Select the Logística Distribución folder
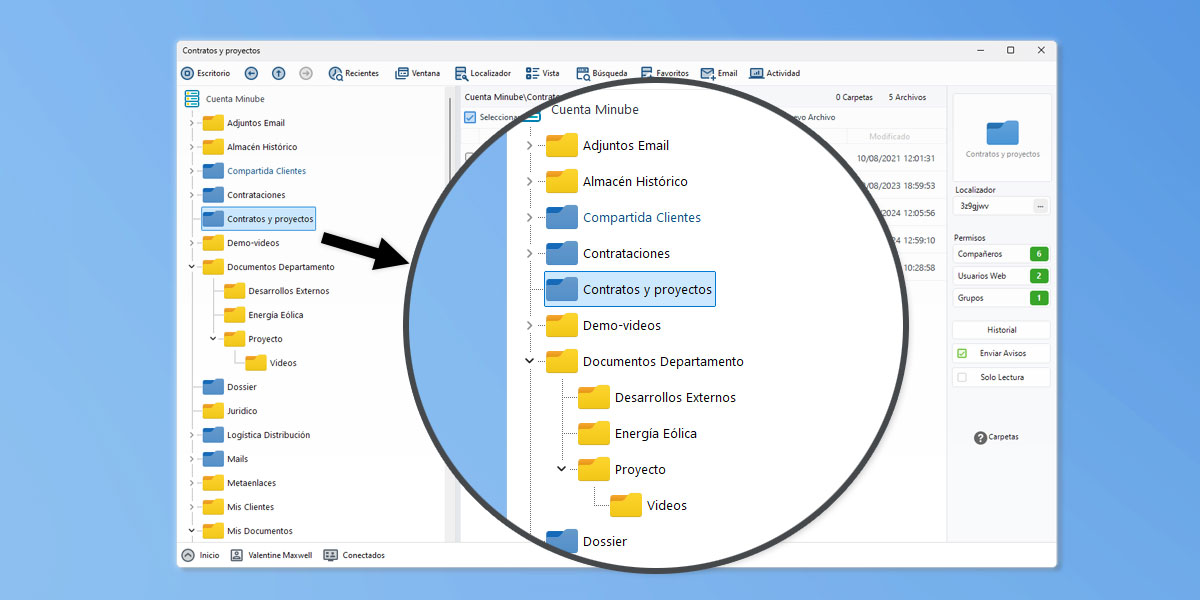Screen dimensions: 1200x600 coord(257,435)
